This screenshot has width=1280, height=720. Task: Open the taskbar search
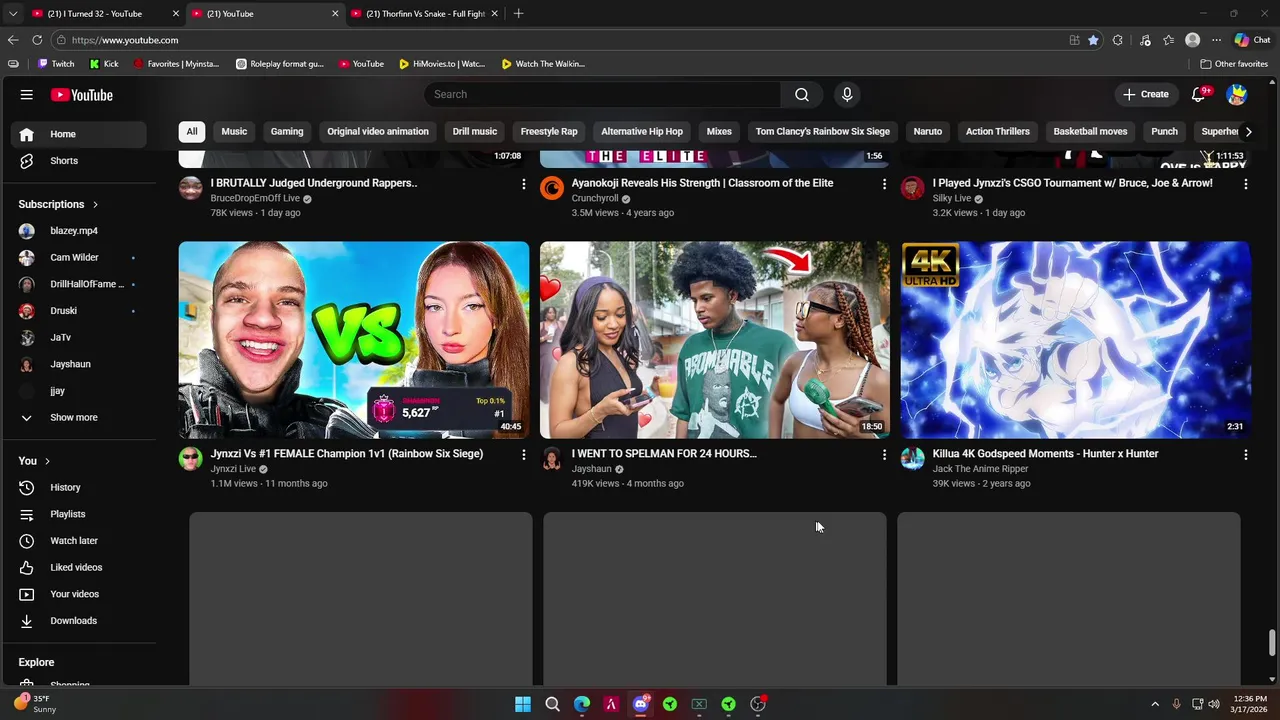coord(552,704)
